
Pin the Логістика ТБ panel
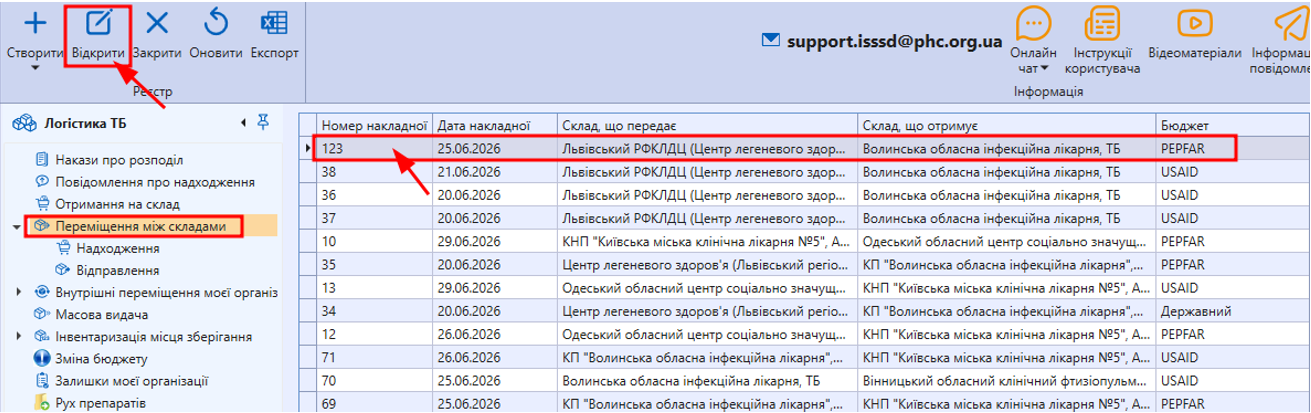(x=263, y=122)
